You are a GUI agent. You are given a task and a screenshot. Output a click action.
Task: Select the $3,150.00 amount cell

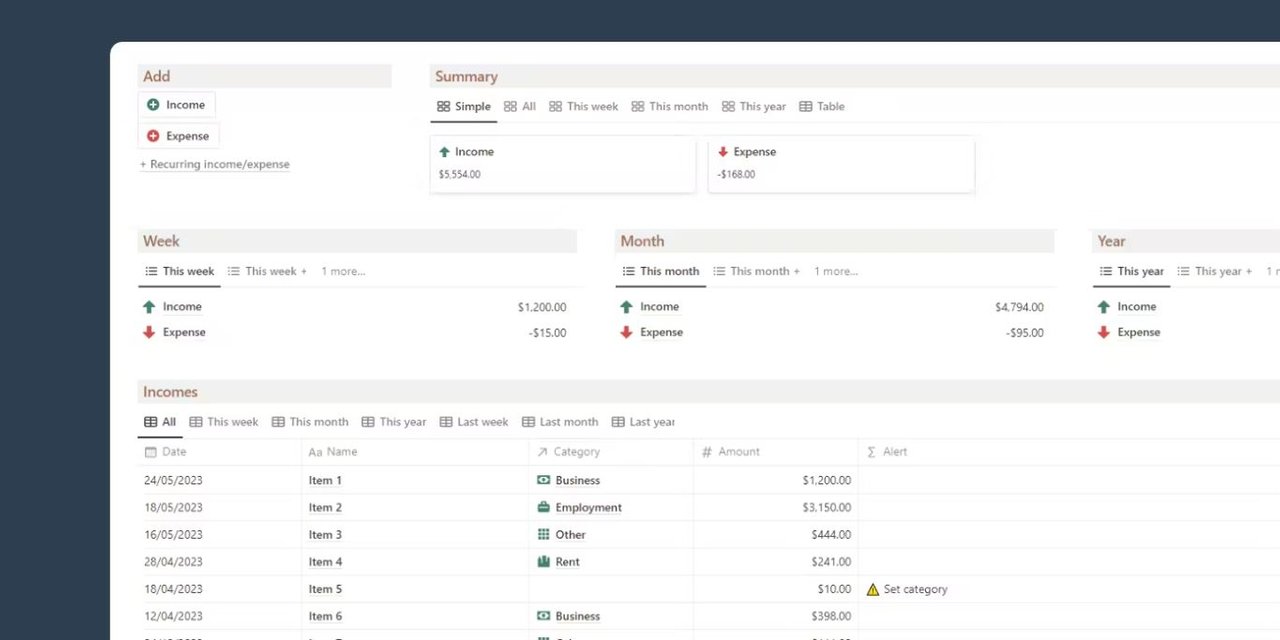(x=776, y=507)
